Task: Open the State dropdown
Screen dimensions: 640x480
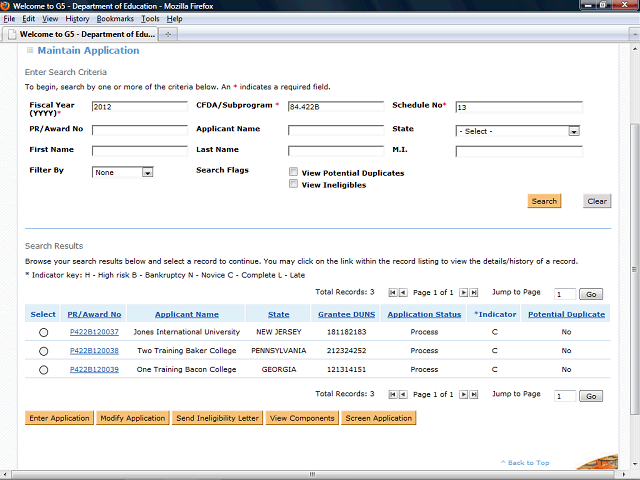Action: coord(574,130)
